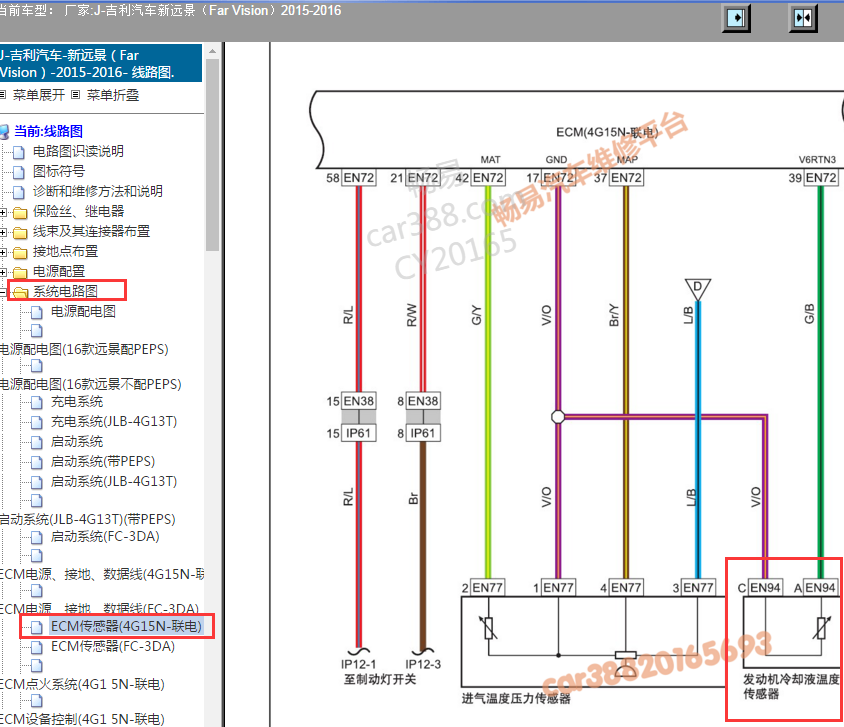Image resolution: width=844 pixels, height=727 pixels.
Task: Click the 线束及其连接器布置 folder icon
Action: 20,232
